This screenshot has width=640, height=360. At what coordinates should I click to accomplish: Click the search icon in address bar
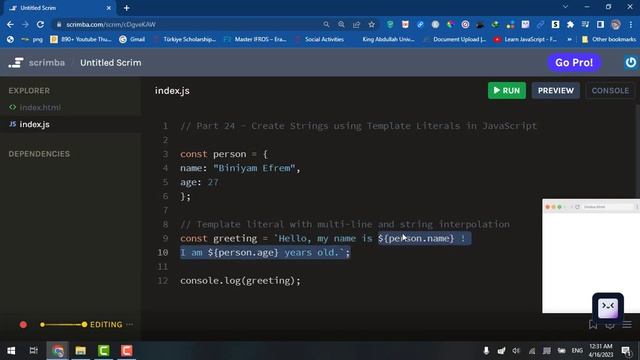tap(326, 24)
